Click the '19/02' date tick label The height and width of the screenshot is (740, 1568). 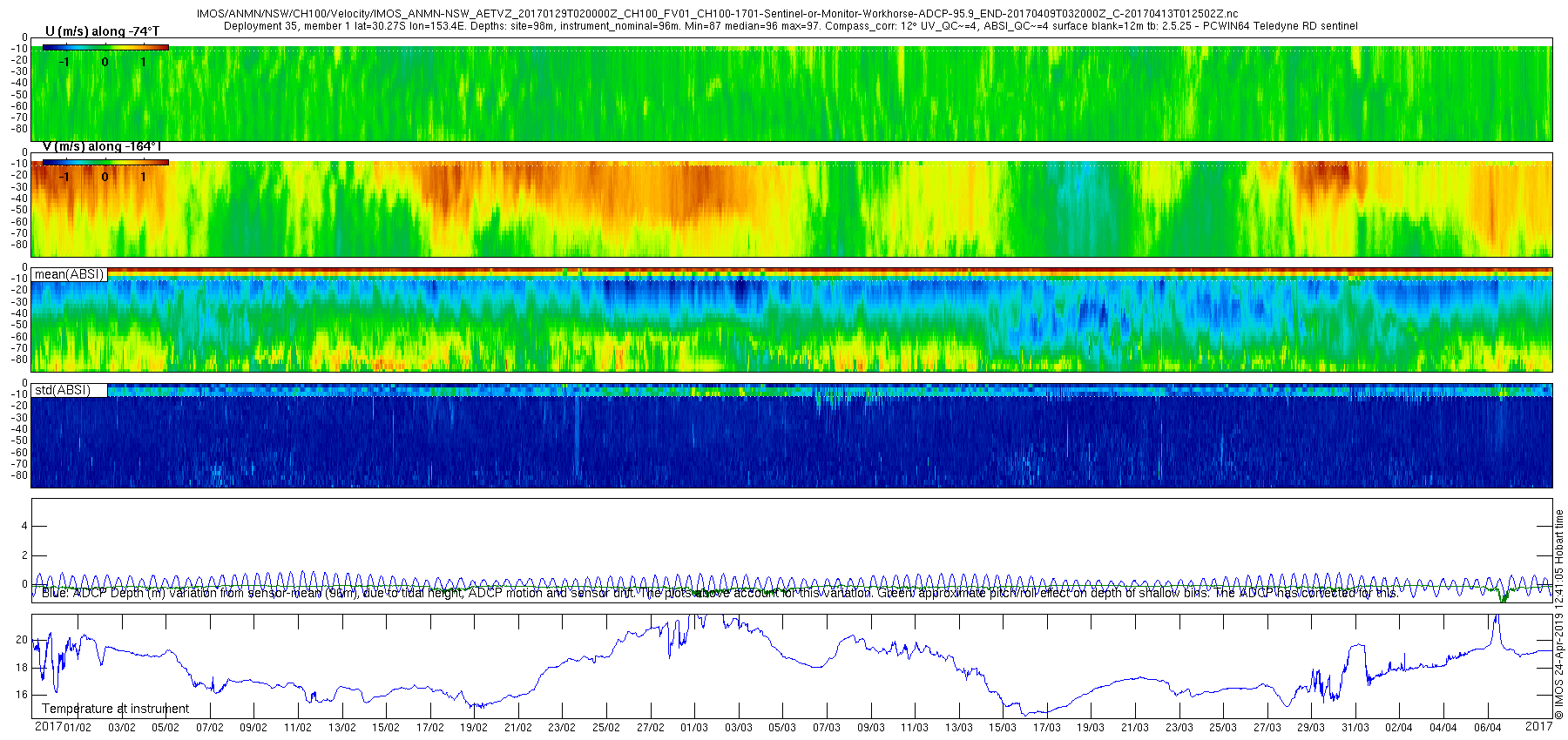tap(474, 728)
